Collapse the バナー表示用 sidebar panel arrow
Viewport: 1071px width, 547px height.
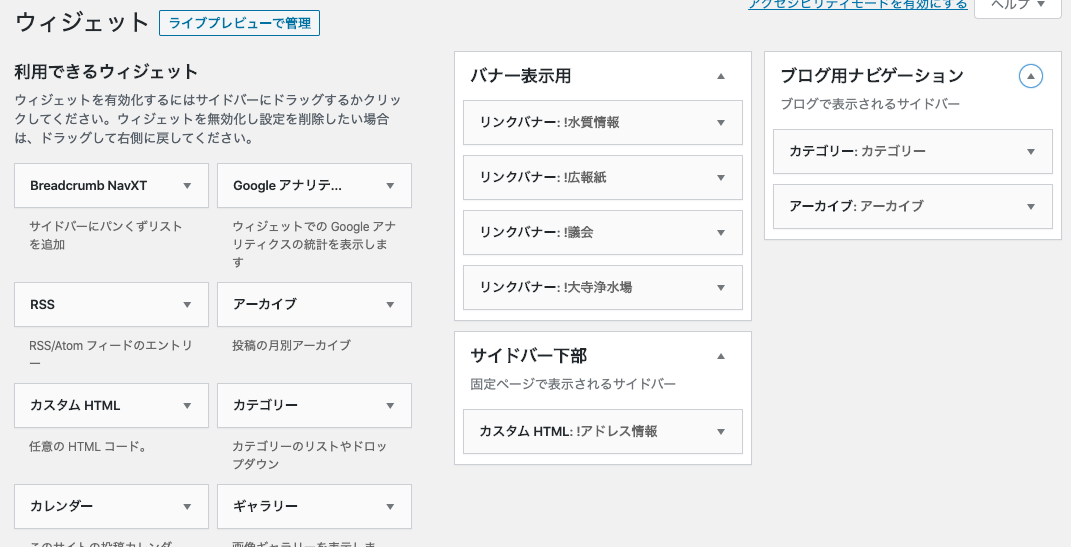point(720,76)
